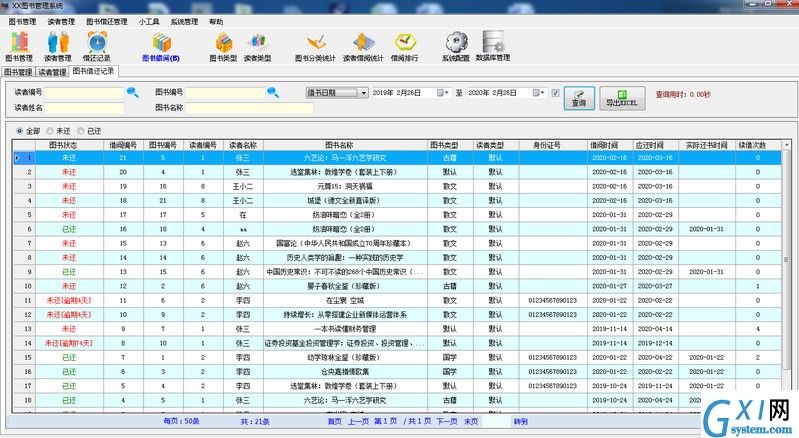Click the 图书借阅(B) toolbar icon

point(161,47)
